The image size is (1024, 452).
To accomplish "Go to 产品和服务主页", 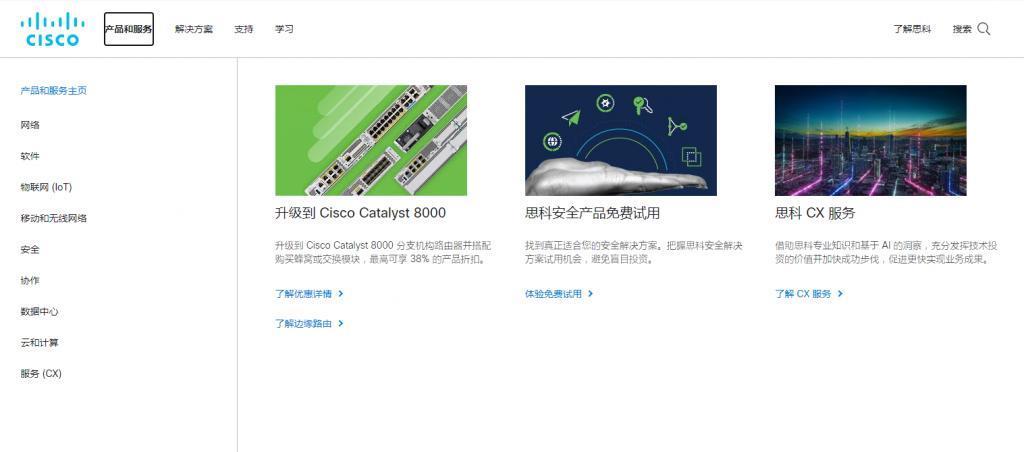I will coord(54,91).
